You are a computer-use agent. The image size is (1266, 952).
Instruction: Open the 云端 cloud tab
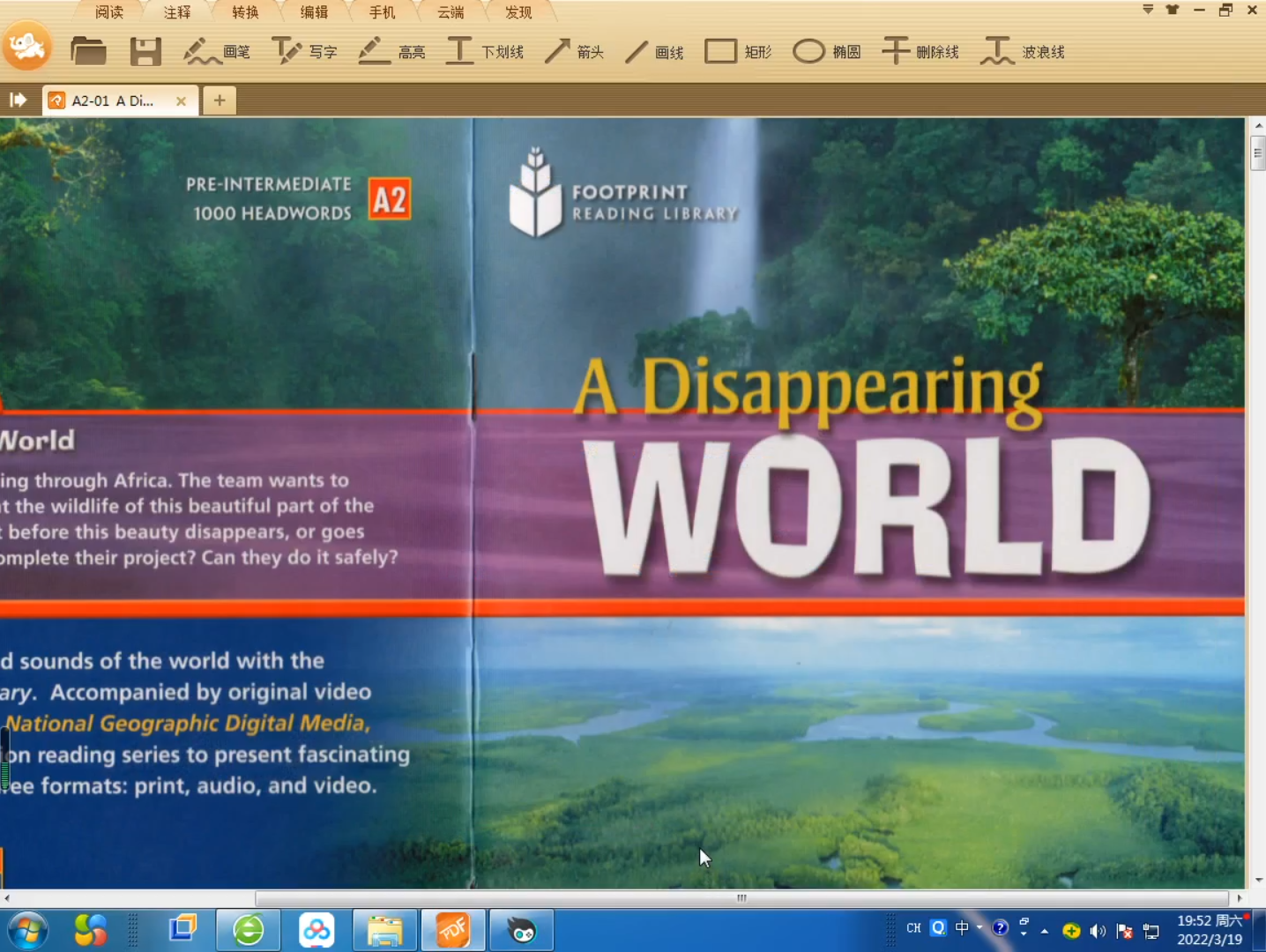[451, 12]
